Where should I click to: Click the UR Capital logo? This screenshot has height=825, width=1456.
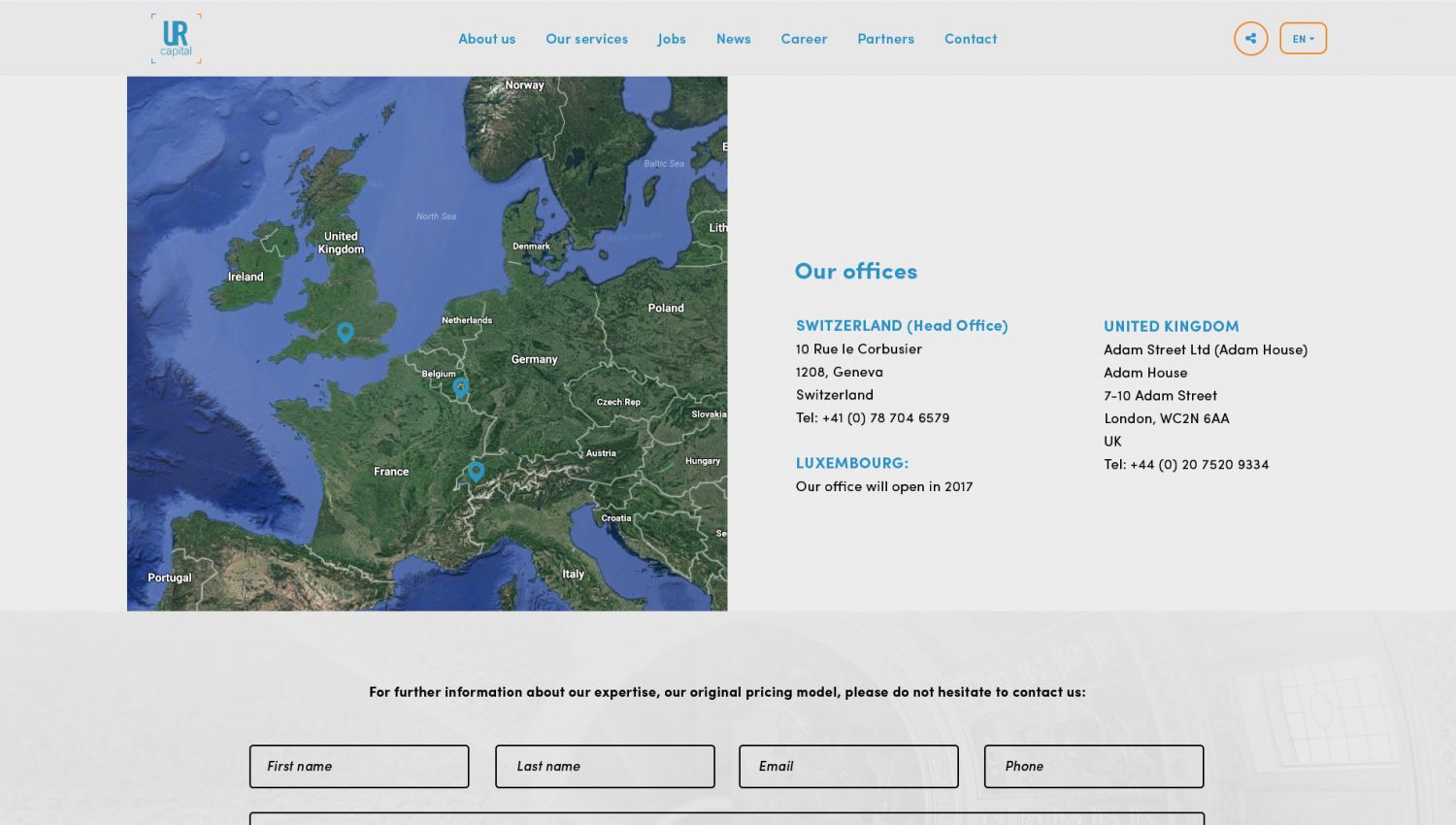[176, 39]
